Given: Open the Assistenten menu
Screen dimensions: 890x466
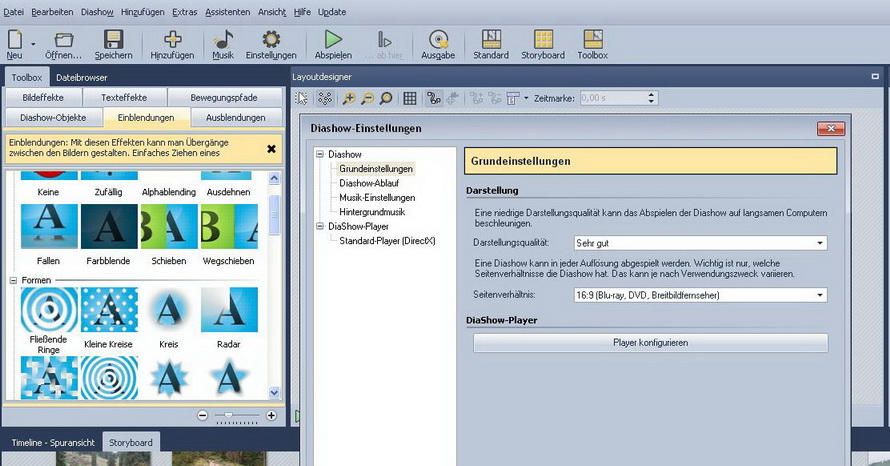Looking at the screenshot, I should (x=227, y=11).
